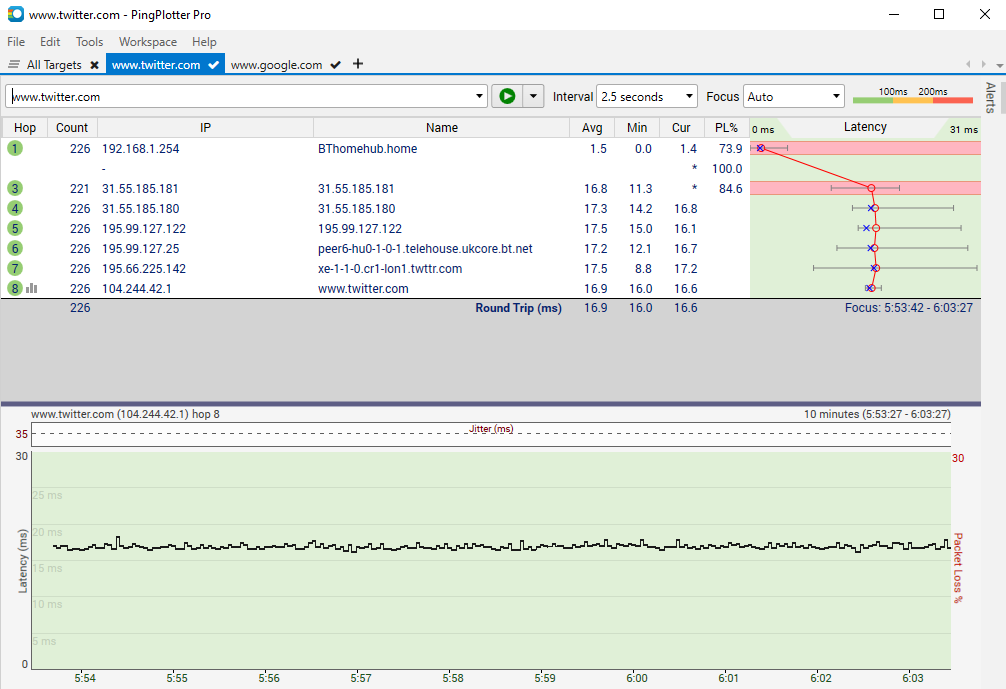The height and width of the screenshot is (689, 1006).
Task: Select hop 1 green circle icon
Action: pyautogui.click(x=14, y=148)
